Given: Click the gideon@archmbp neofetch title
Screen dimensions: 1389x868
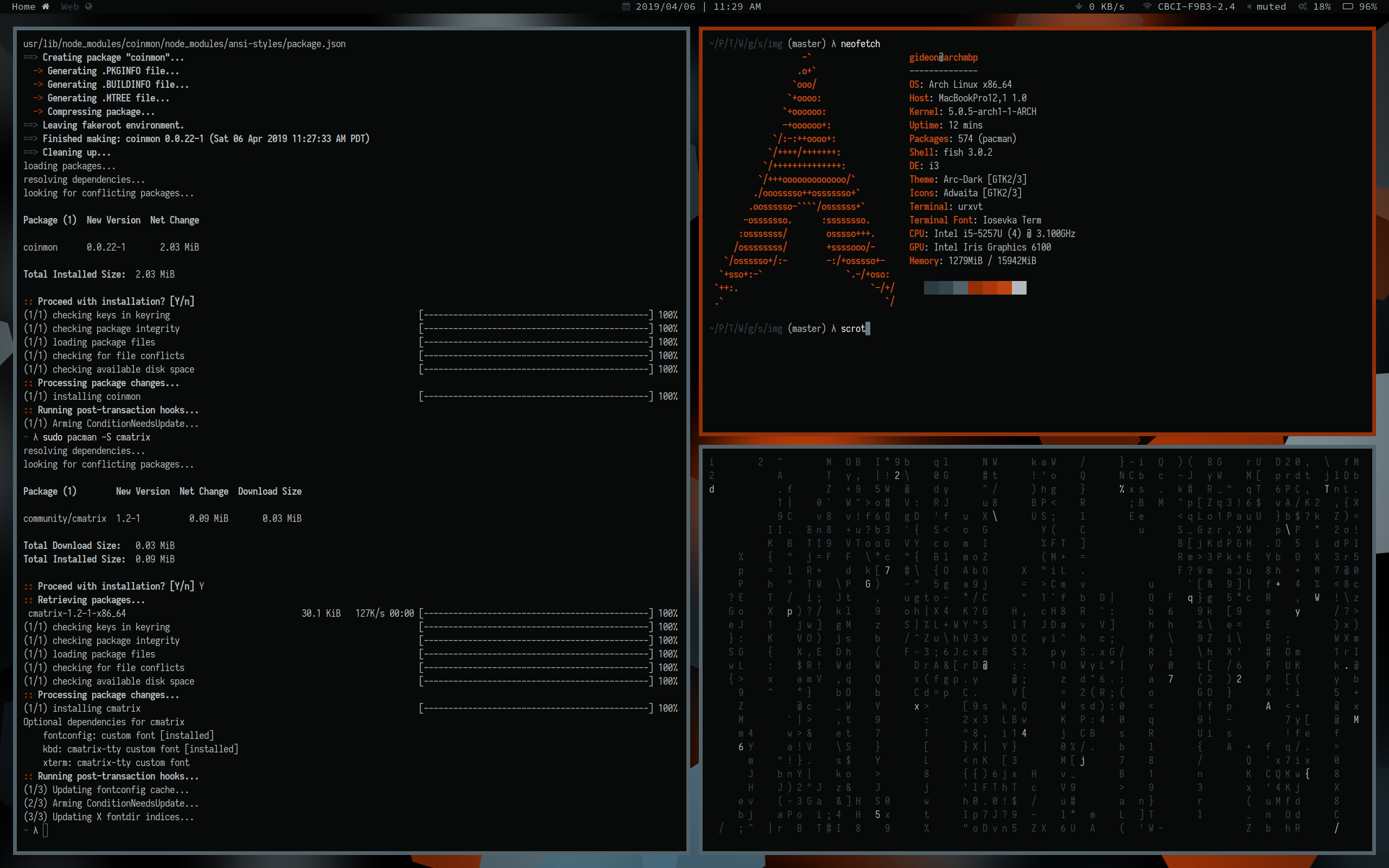Looking at the screenshot, I should [x=943, y=58].
